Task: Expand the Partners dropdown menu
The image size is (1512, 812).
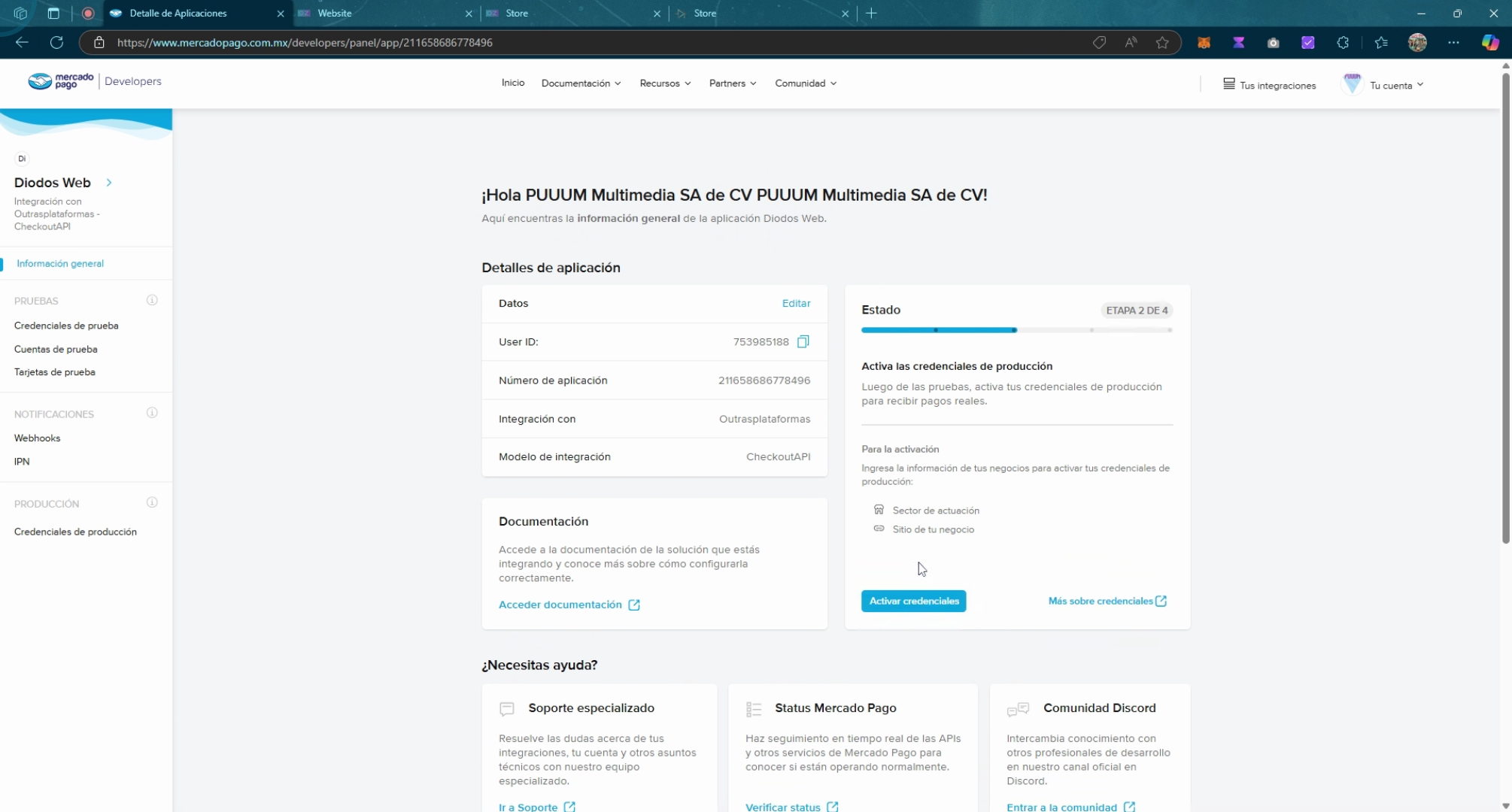Action: tap(733, 83)
